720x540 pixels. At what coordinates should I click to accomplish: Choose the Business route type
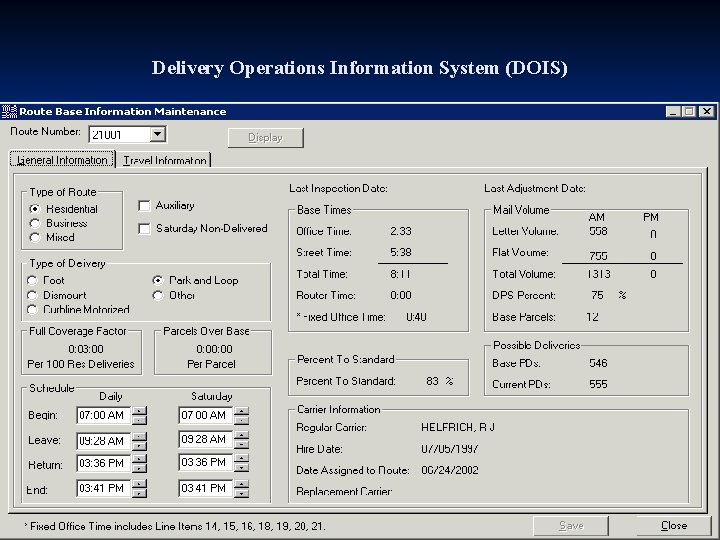pos(34,223)
